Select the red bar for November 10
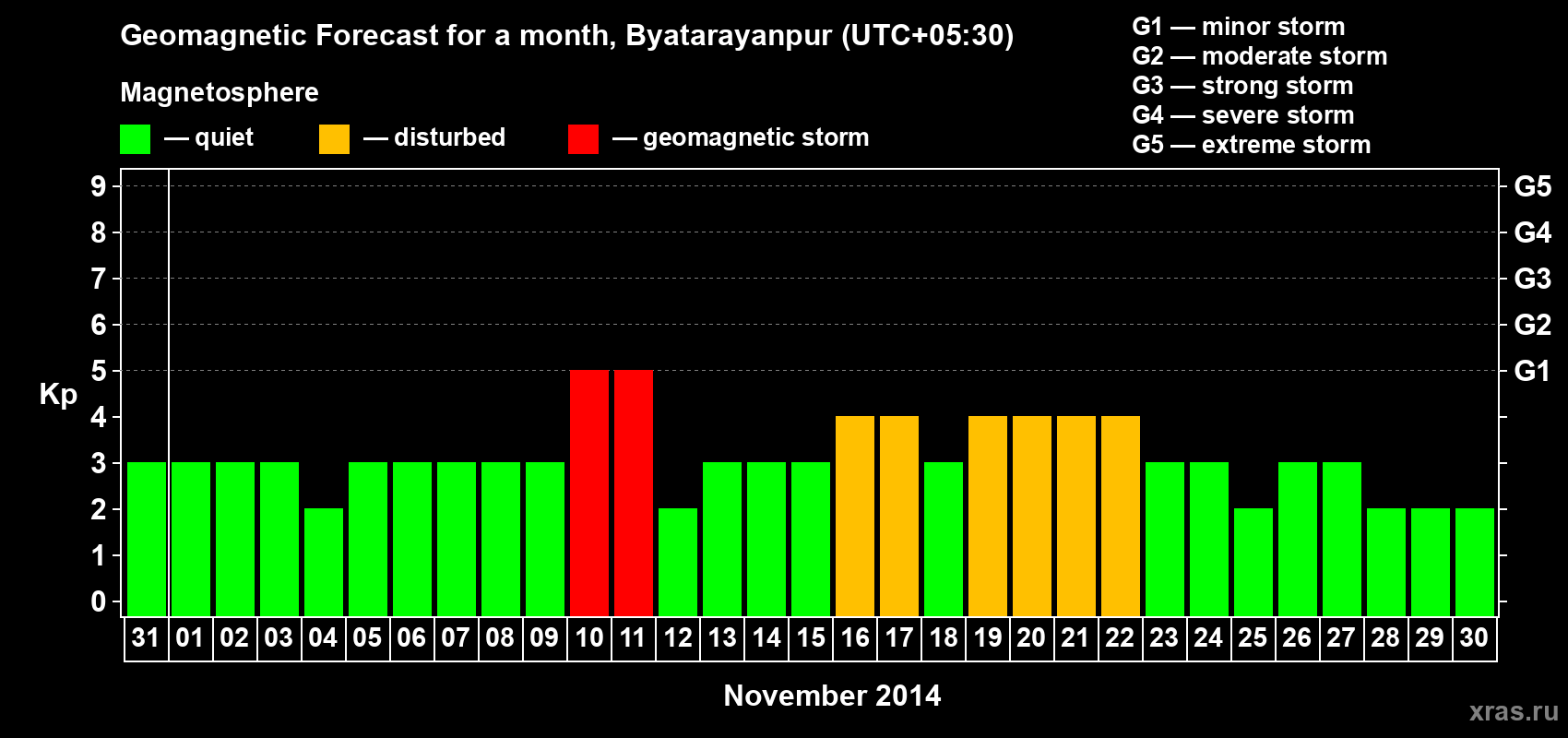 [589, 493]
